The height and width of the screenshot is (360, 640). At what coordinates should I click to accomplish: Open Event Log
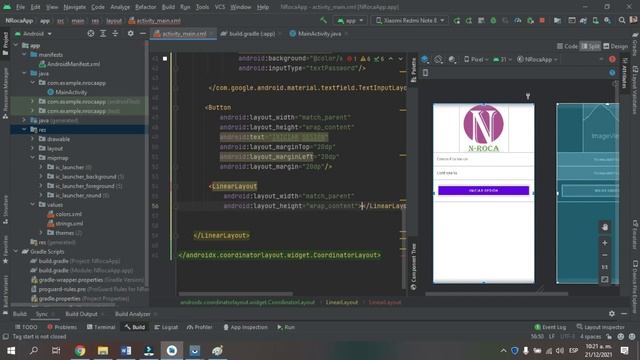pyautogui.click(x=550, y=327)
